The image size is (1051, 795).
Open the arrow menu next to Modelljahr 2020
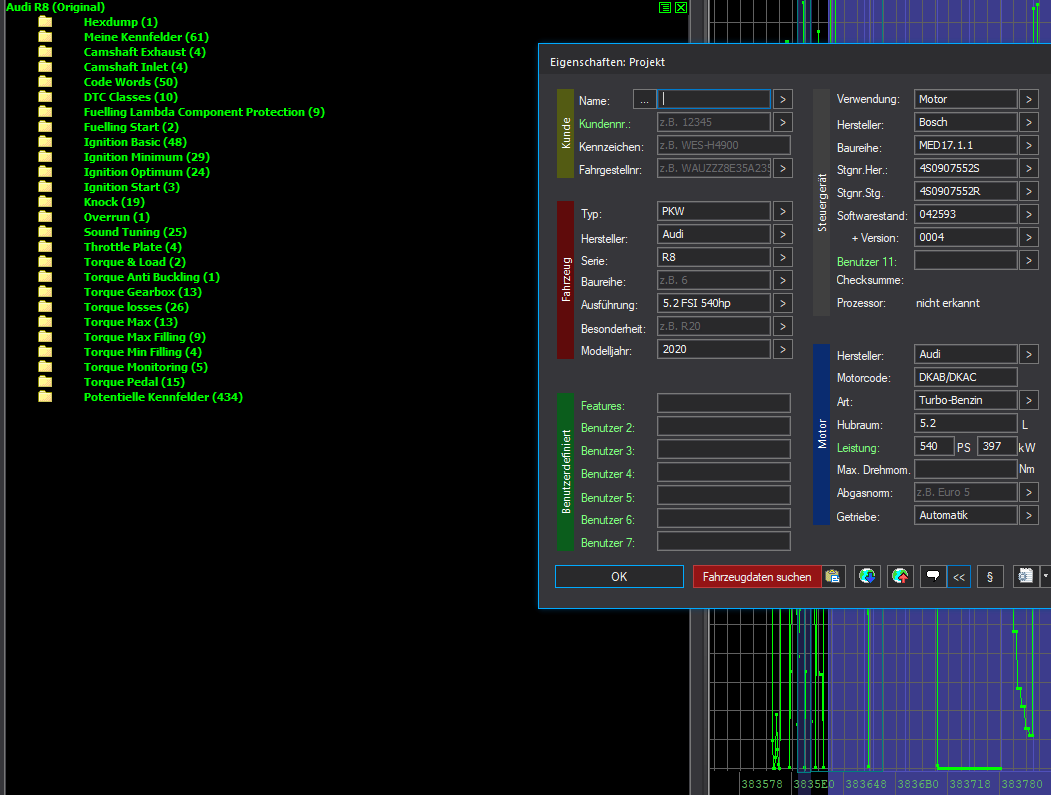pos(782,349)
